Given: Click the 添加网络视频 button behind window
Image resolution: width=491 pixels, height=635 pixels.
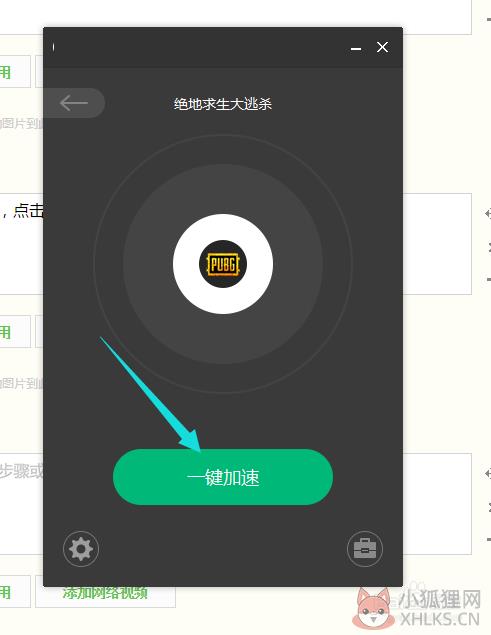Looking at the screenshot, I should [x=105, y=594].
